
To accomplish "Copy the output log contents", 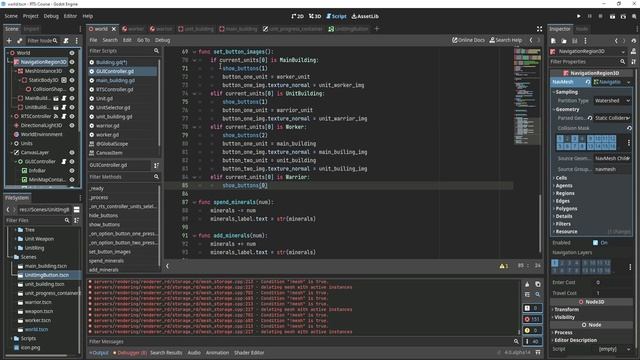I will click(538, 284).
